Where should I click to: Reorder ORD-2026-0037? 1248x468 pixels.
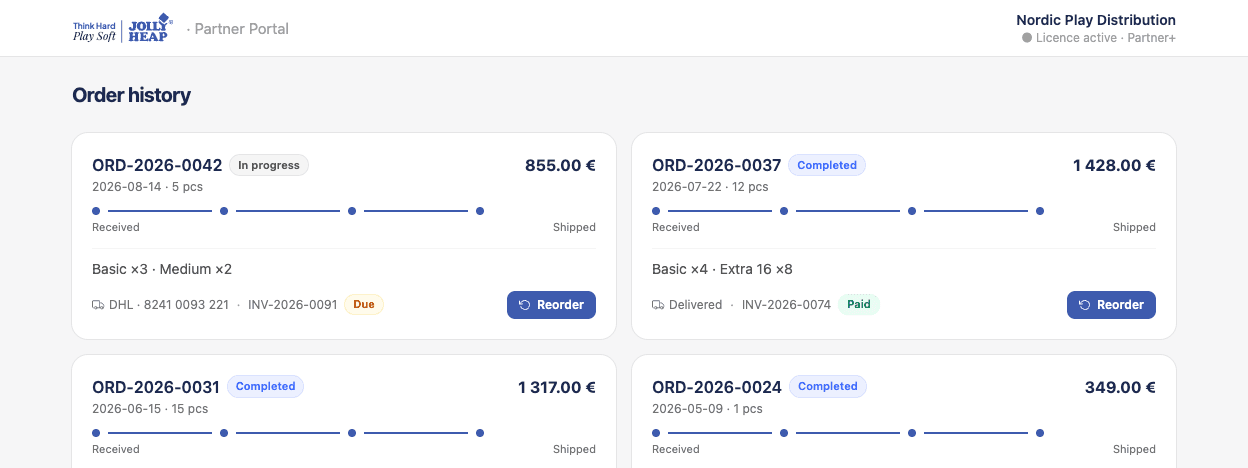[x=1111, y=305]
